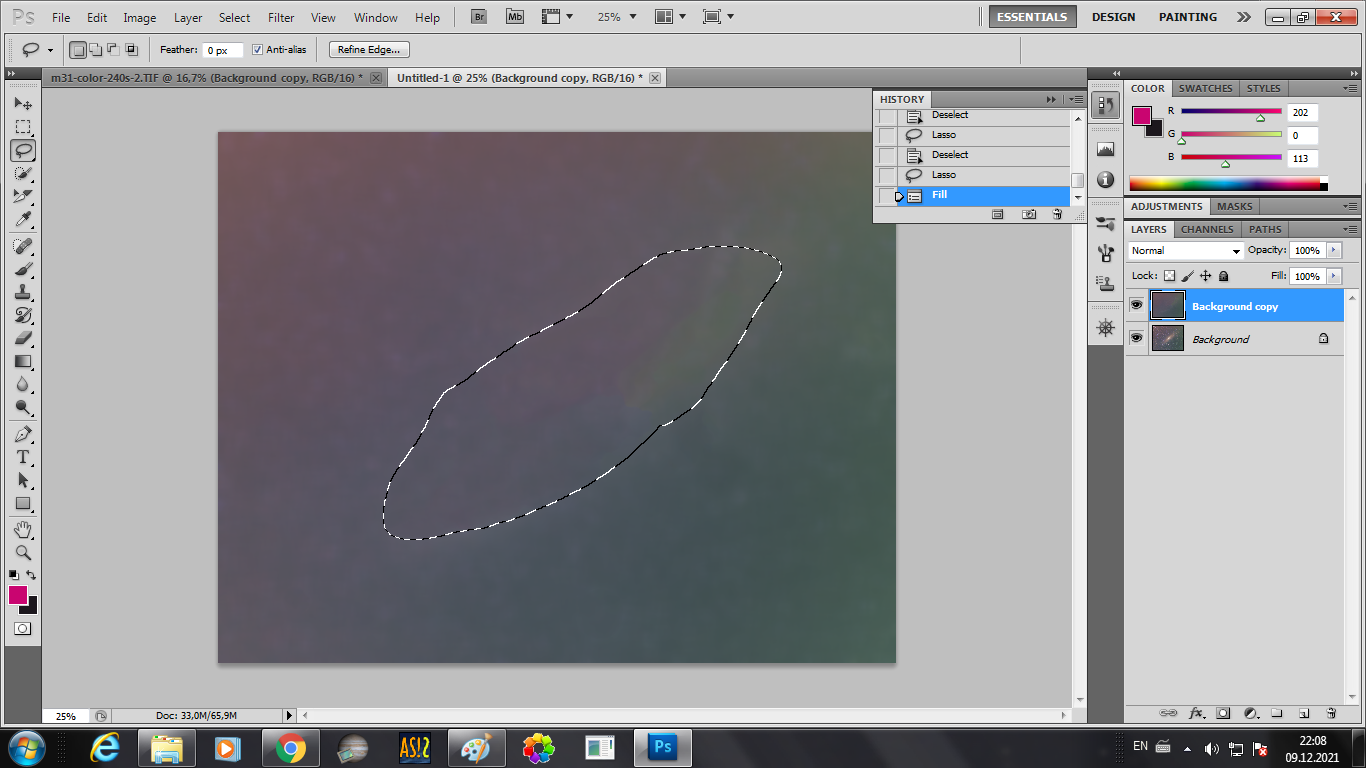This screenshot has width=1366, height=768.
Task: Swap foreground and background colors
Action: [x=32, y=575]
